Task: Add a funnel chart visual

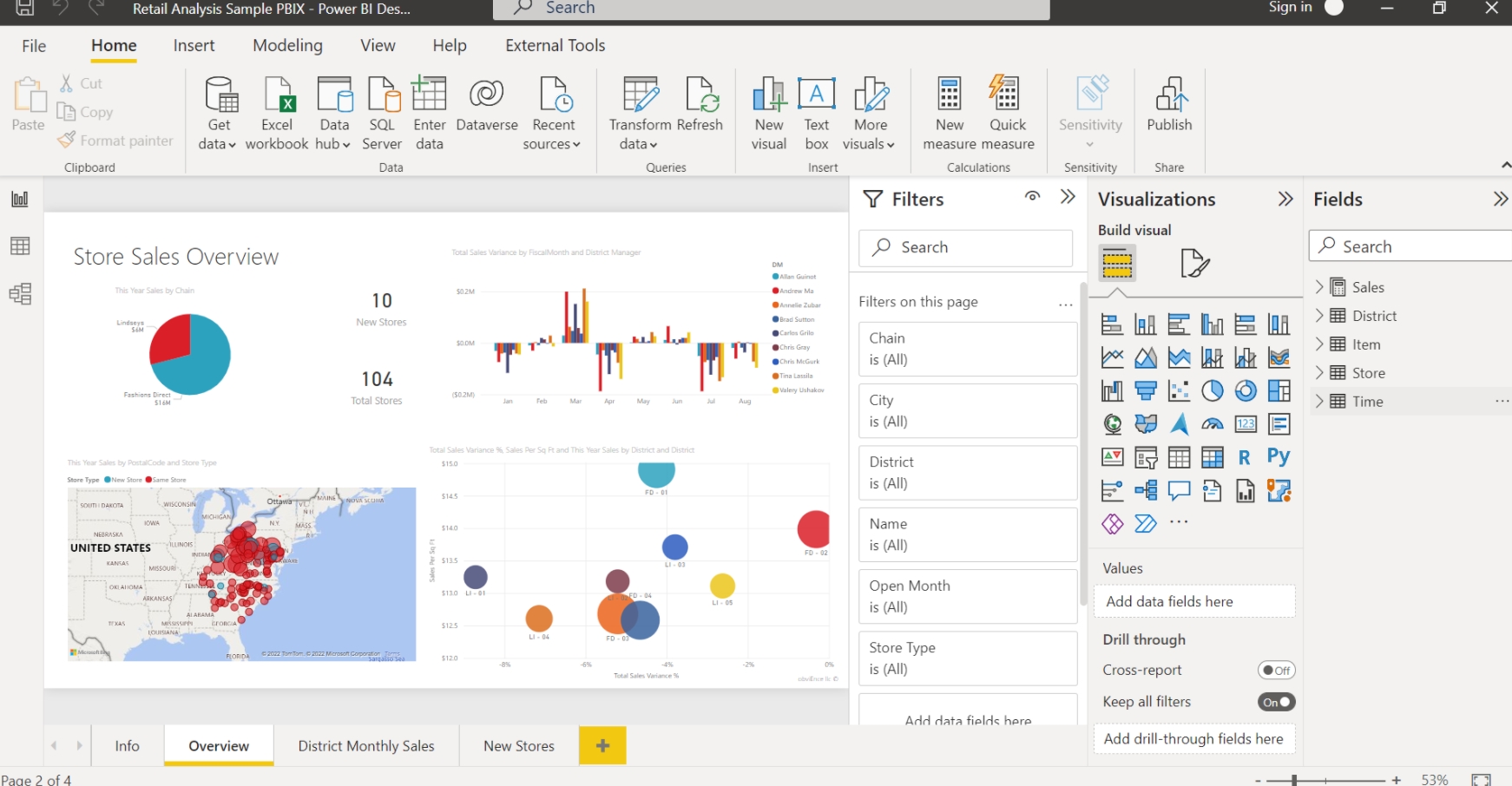Action: coord(1146,390)
